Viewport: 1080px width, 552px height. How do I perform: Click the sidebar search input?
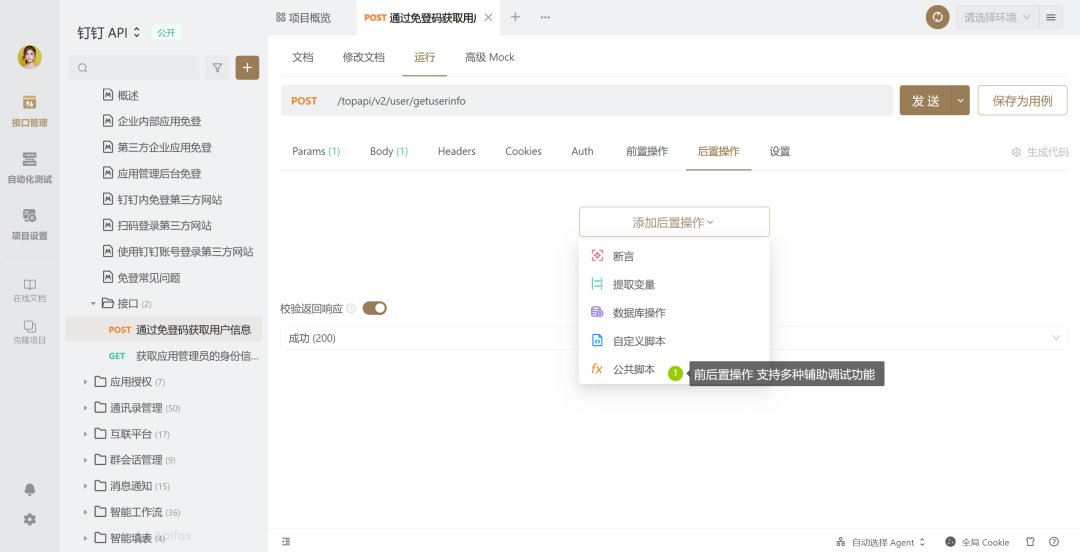[134, 68]
